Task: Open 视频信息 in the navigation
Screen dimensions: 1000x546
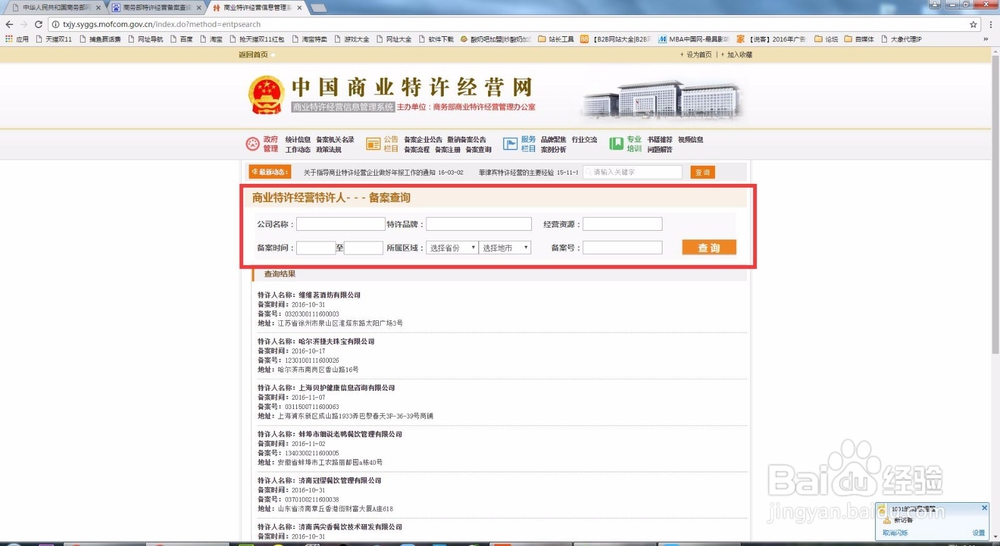Action: click(x=690, y=139)
